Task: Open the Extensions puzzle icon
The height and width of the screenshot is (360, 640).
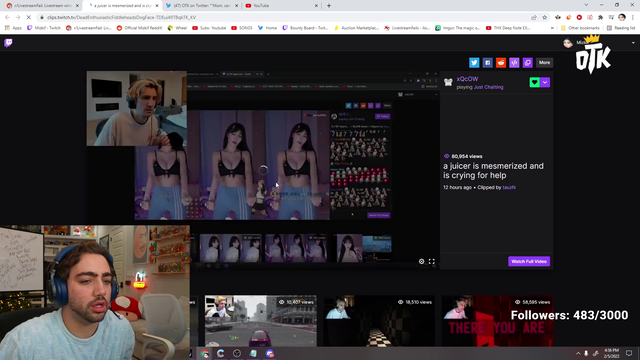Action: tap(600, 18)
